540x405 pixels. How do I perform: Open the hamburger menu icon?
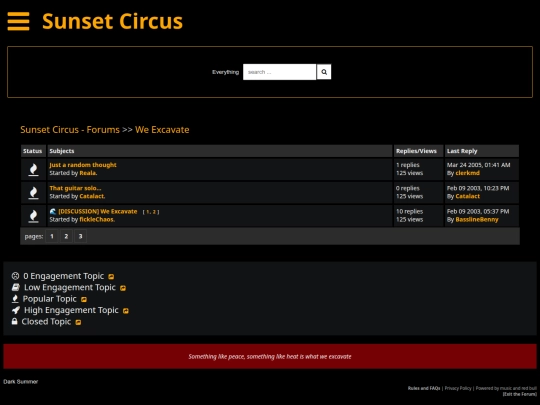click(x=18, y=21)
